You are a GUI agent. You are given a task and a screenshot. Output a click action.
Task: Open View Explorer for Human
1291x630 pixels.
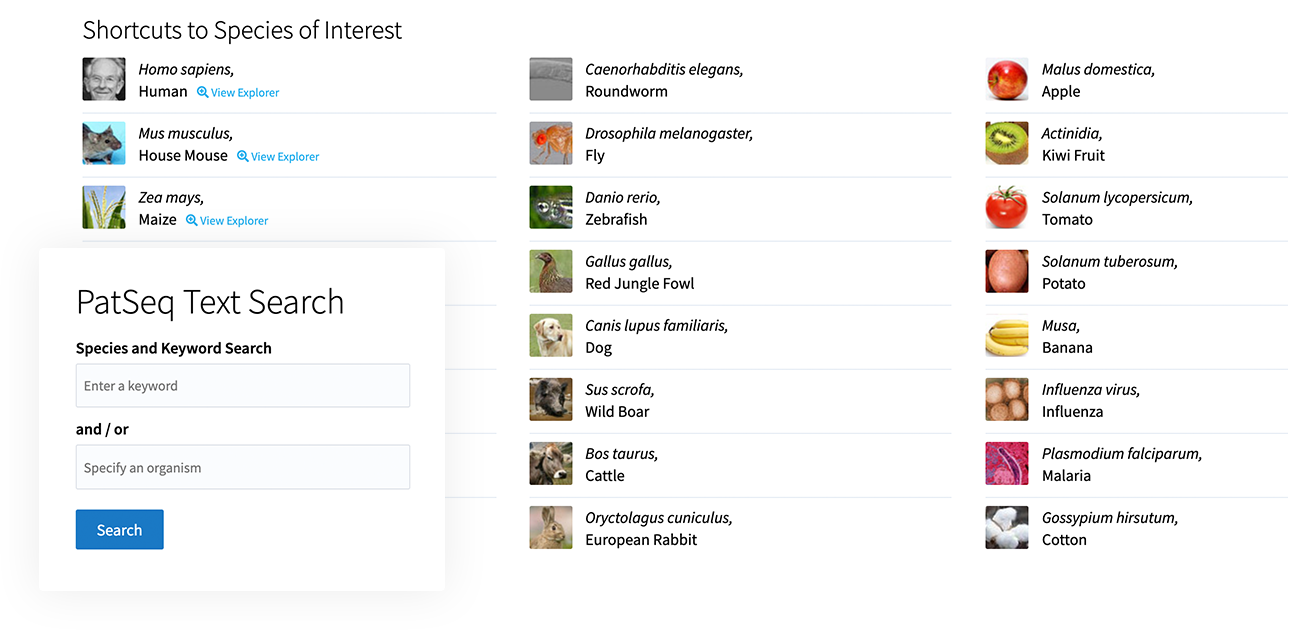pos(238,93)
